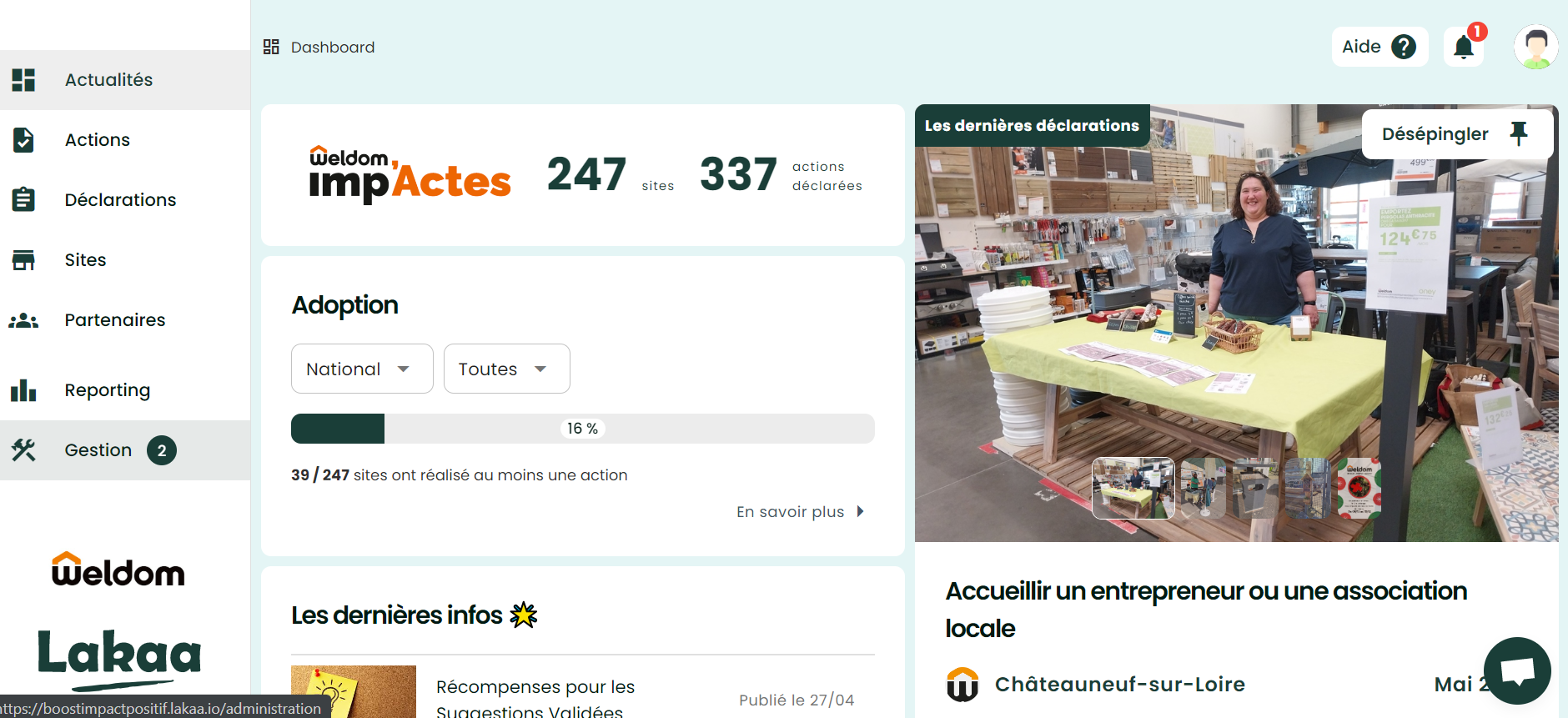Click the Accueillir un entrepreneur declaration title
Viewport: 1568px width, 718px height.
[x=1206, y=610]
